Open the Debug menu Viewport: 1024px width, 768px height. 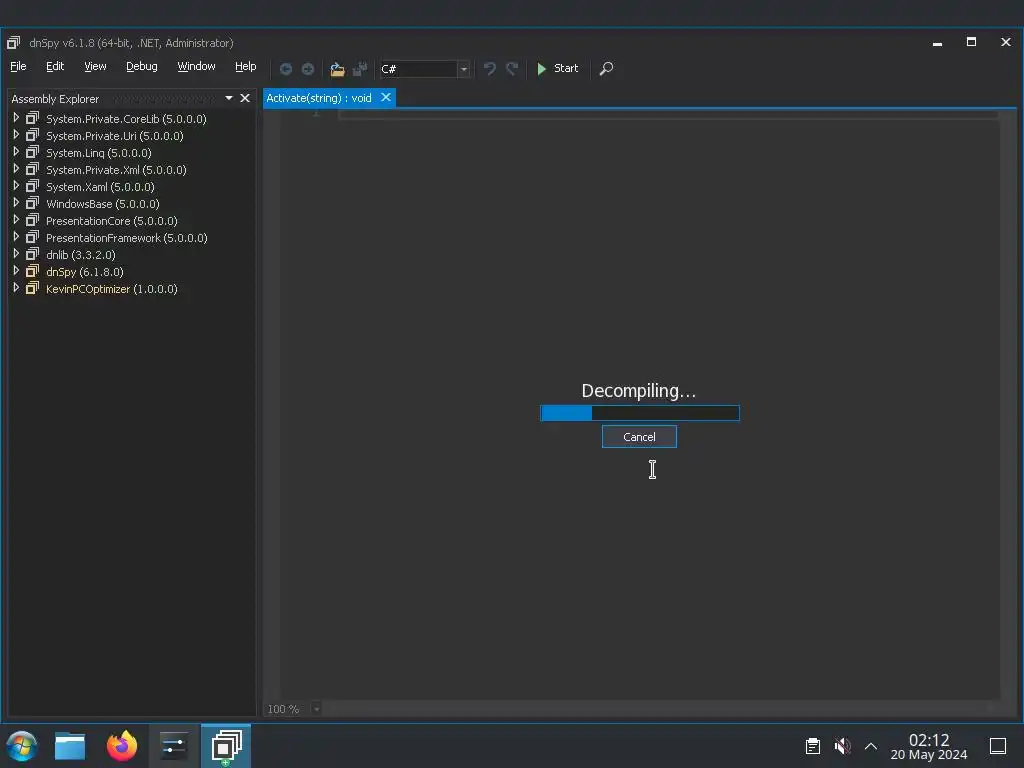142,67
